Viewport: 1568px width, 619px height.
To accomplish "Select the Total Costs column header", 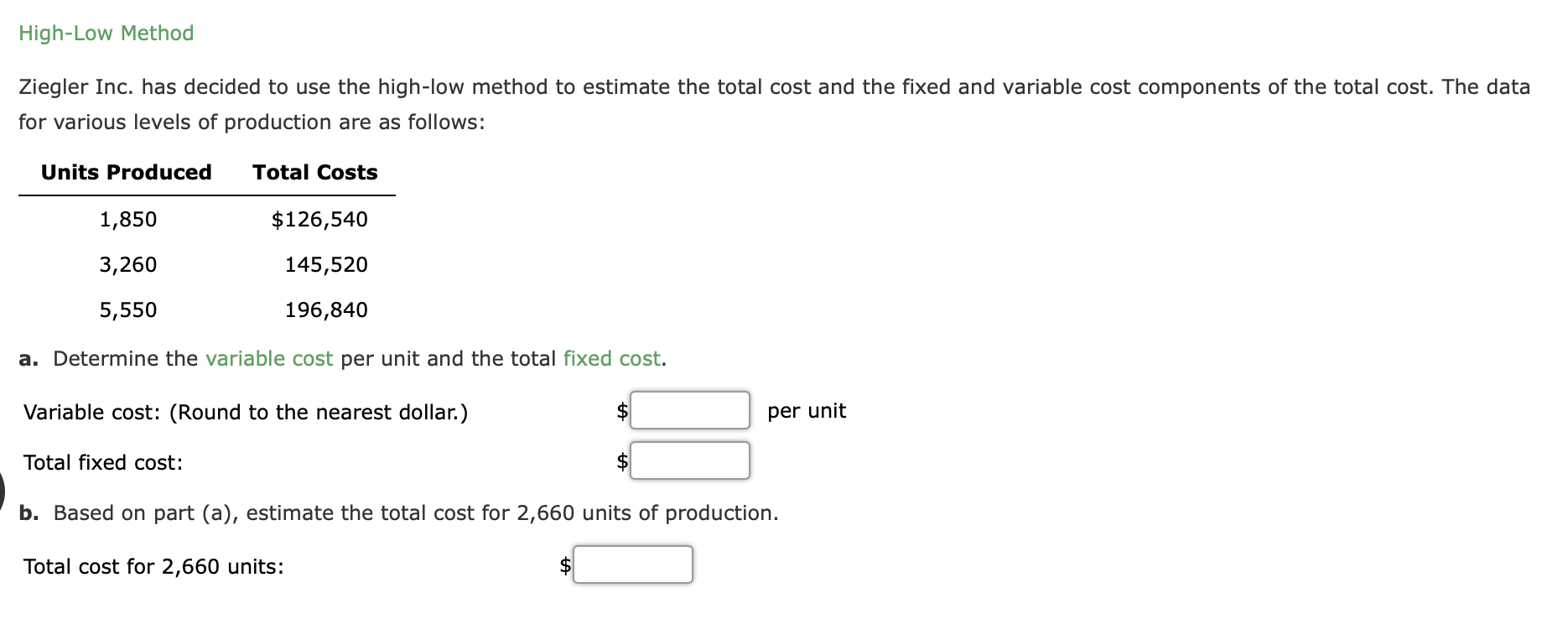I will point(314,172).
